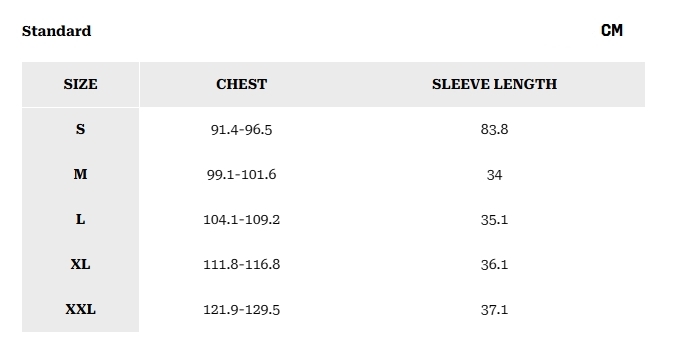
Task: Click chest value 111.8-116.8
Action: (x=241, y=264)
